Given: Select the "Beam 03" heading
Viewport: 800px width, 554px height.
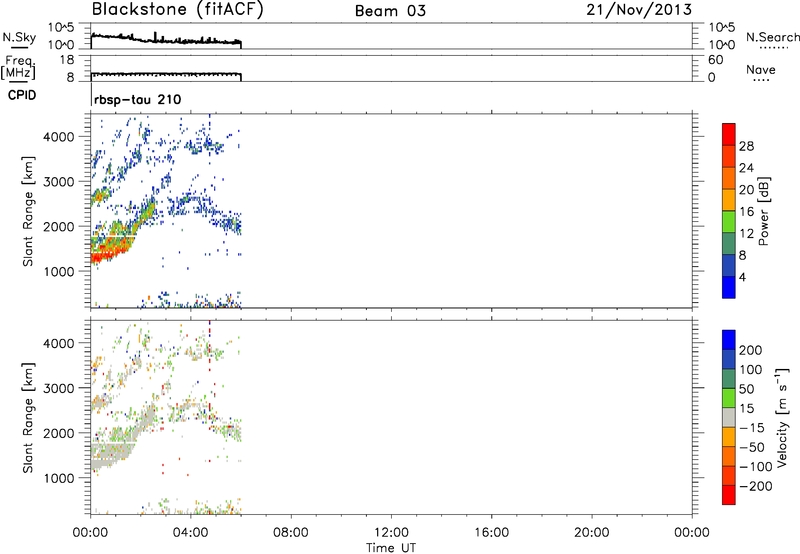Looking at the screenshot, I should [390, 11].
